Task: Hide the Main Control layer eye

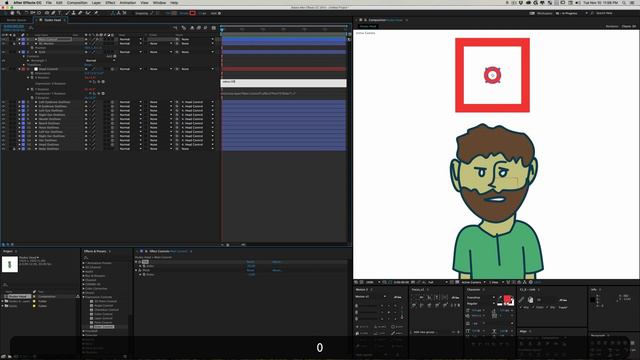Action: click(4, 39)
